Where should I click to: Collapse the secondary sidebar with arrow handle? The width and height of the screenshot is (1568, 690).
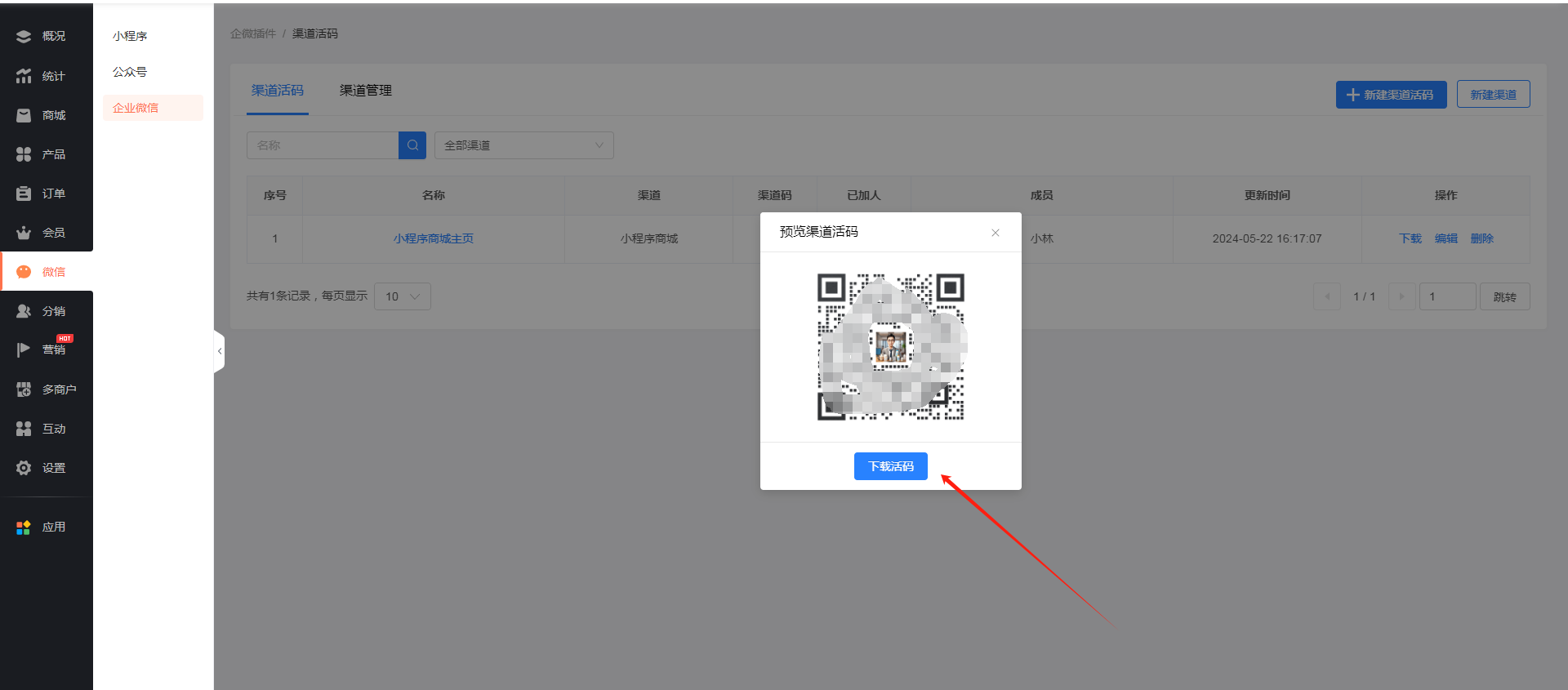click(219, 351)
